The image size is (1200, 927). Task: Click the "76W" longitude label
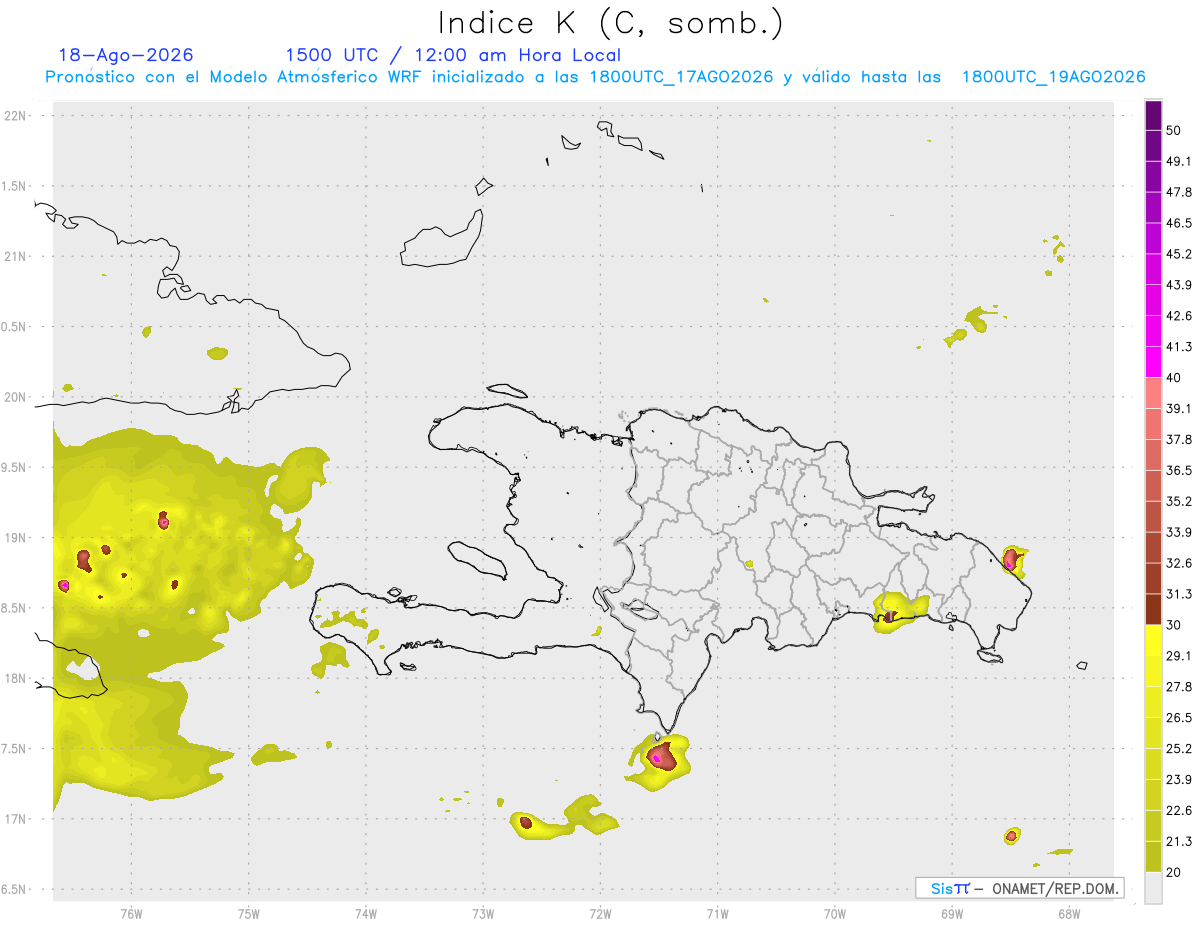(x=131, y=914)
